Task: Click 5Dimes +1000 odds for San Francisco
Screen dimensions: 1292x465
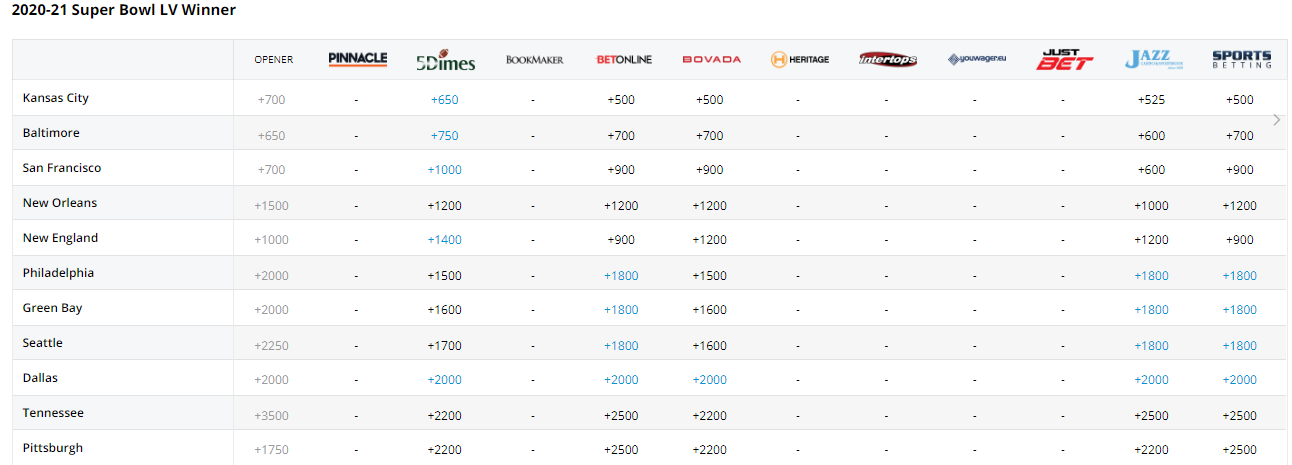Action: coord(445,170)
